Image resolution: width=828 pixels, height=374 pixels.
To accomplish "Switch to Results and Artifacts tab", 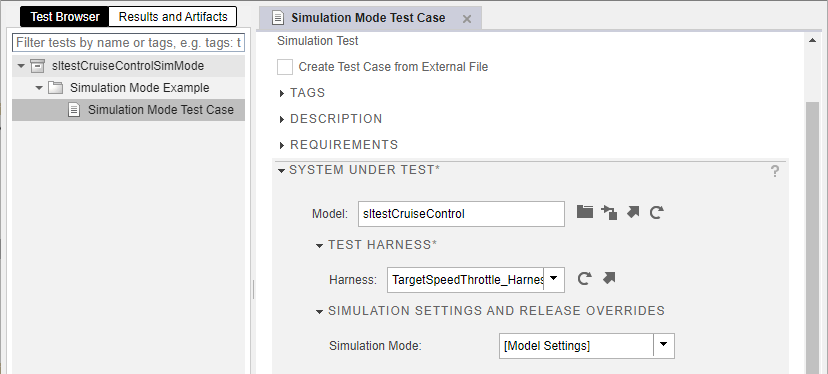I will click(x=173, y=16).
